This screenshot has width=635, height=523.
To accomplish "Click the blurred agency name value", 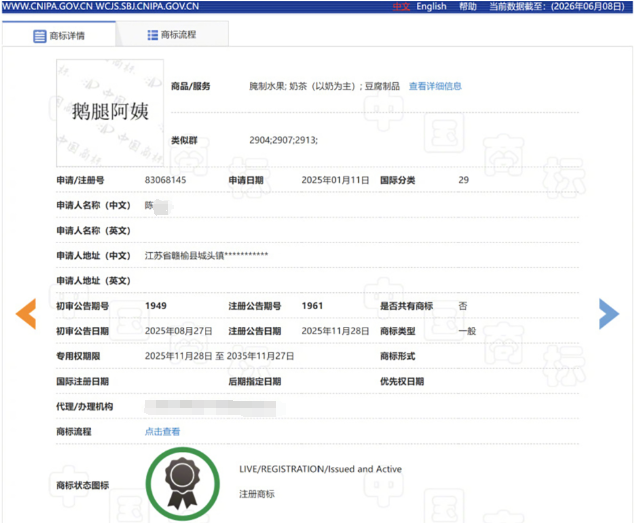I will [x=211, y=408].
